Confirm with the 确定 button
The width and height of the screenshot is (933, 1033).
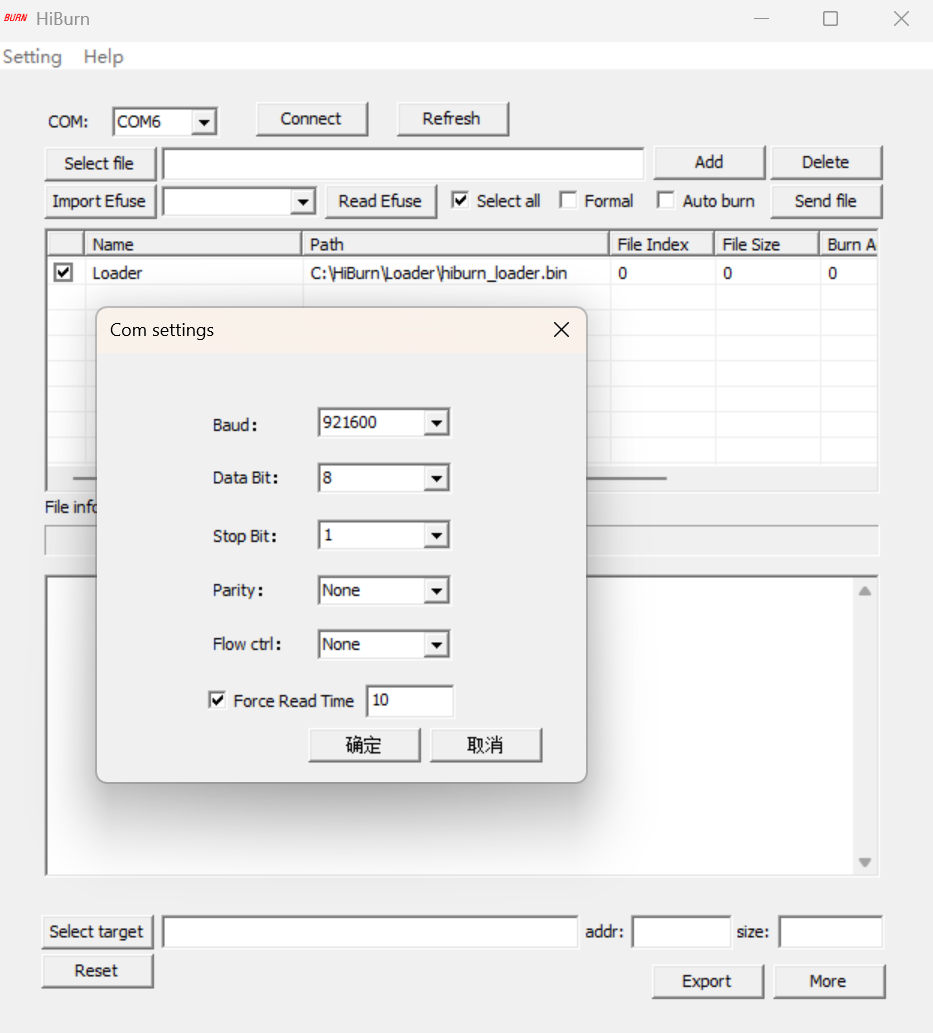(x=364, y=745)
